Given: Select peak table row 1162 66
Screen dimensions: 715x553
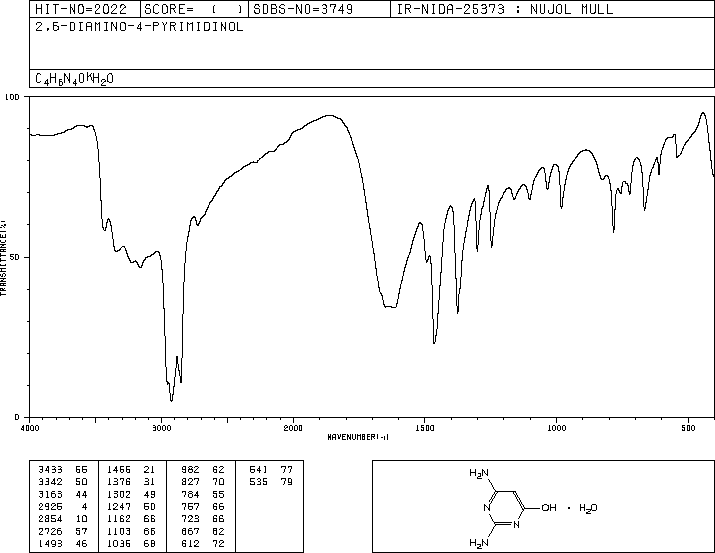Looking at the screenshot, I should [x=131, y=519].
